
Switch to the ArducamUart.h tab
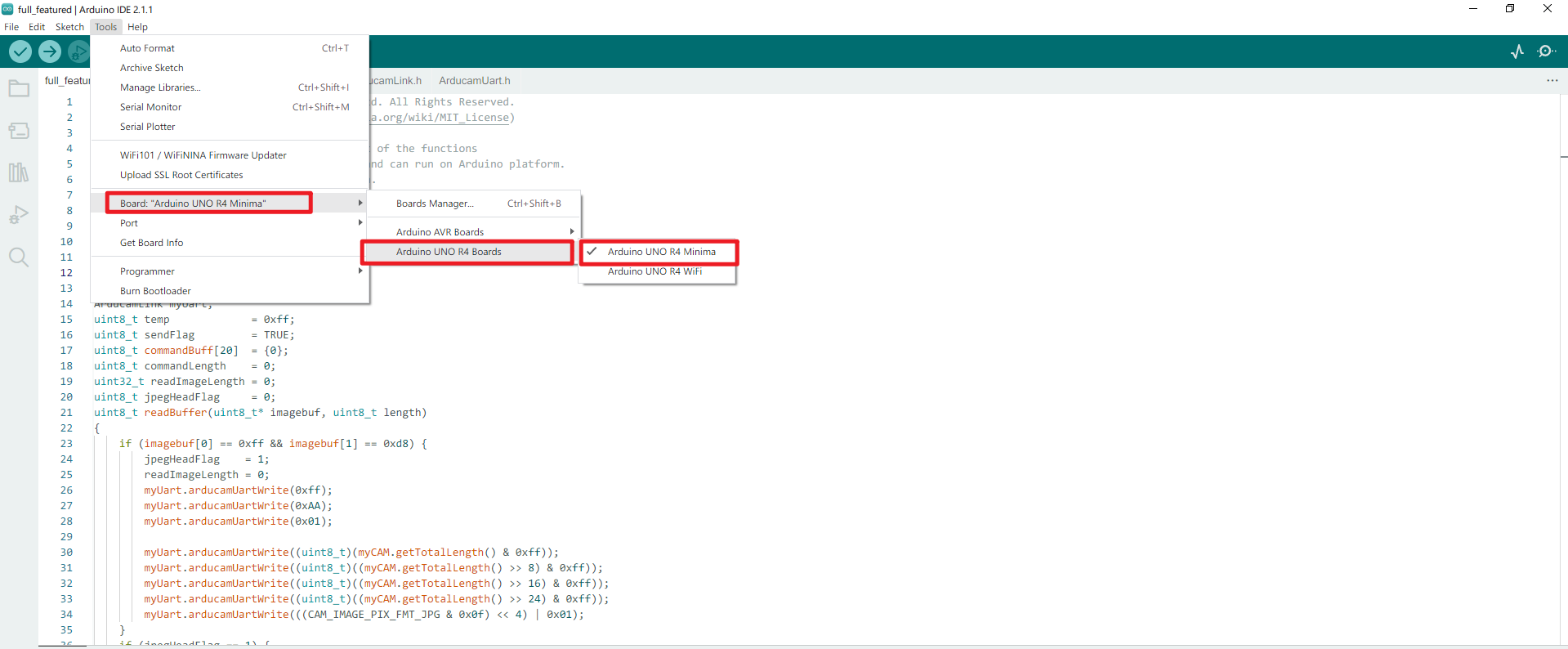[475, 80]
